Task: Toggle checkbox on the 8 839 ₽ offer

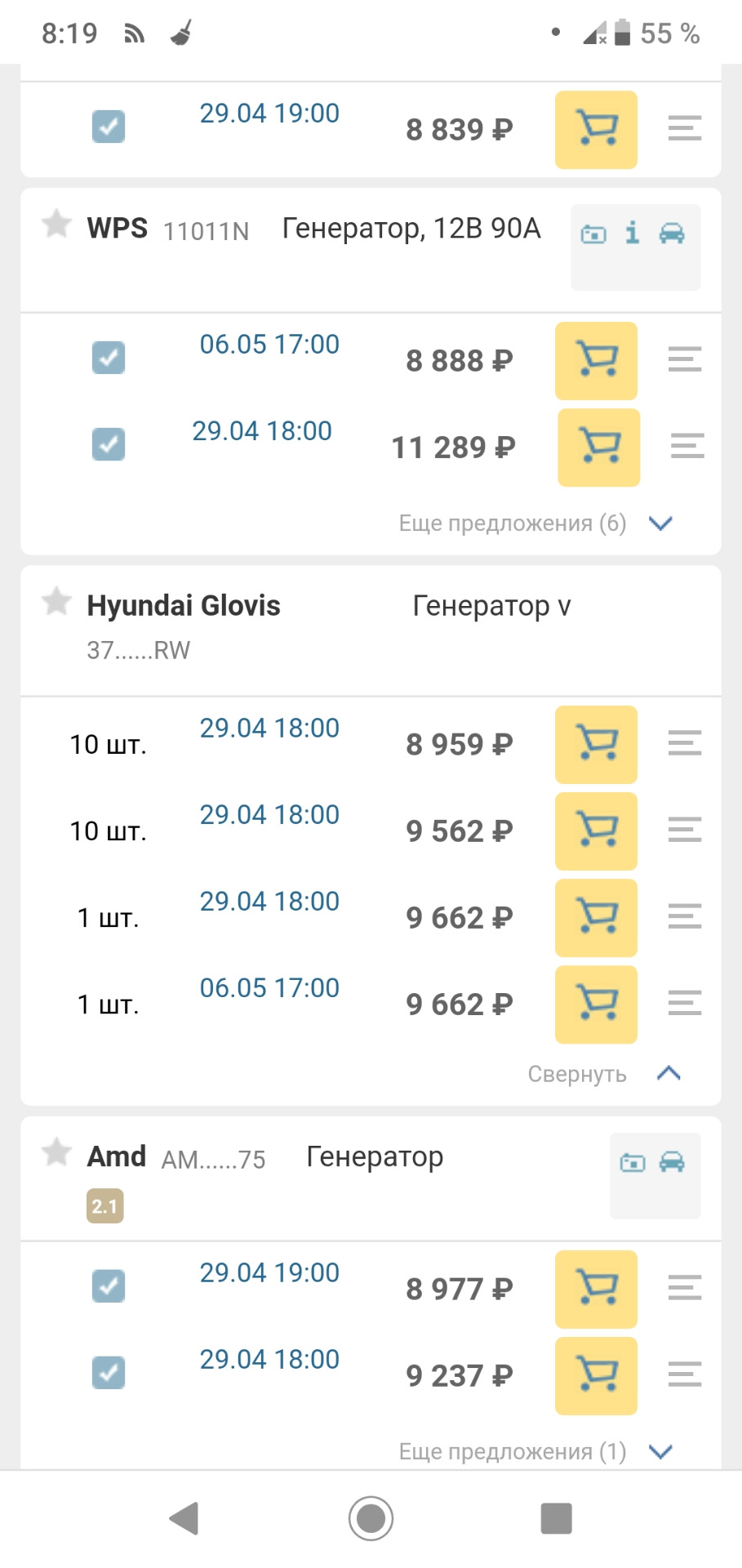Action: (x=109, y=127)
